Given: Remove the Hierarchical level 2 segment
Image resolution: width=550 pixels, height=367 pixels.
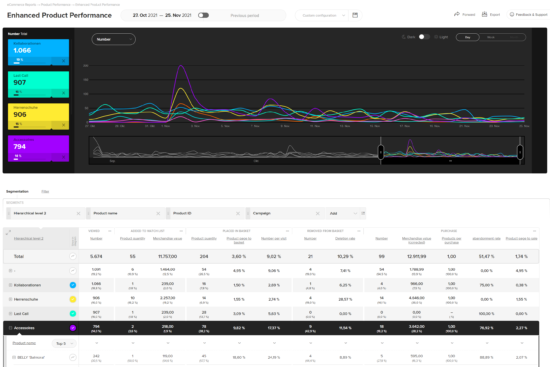Looking at the screenshot, I should point(78,213).
